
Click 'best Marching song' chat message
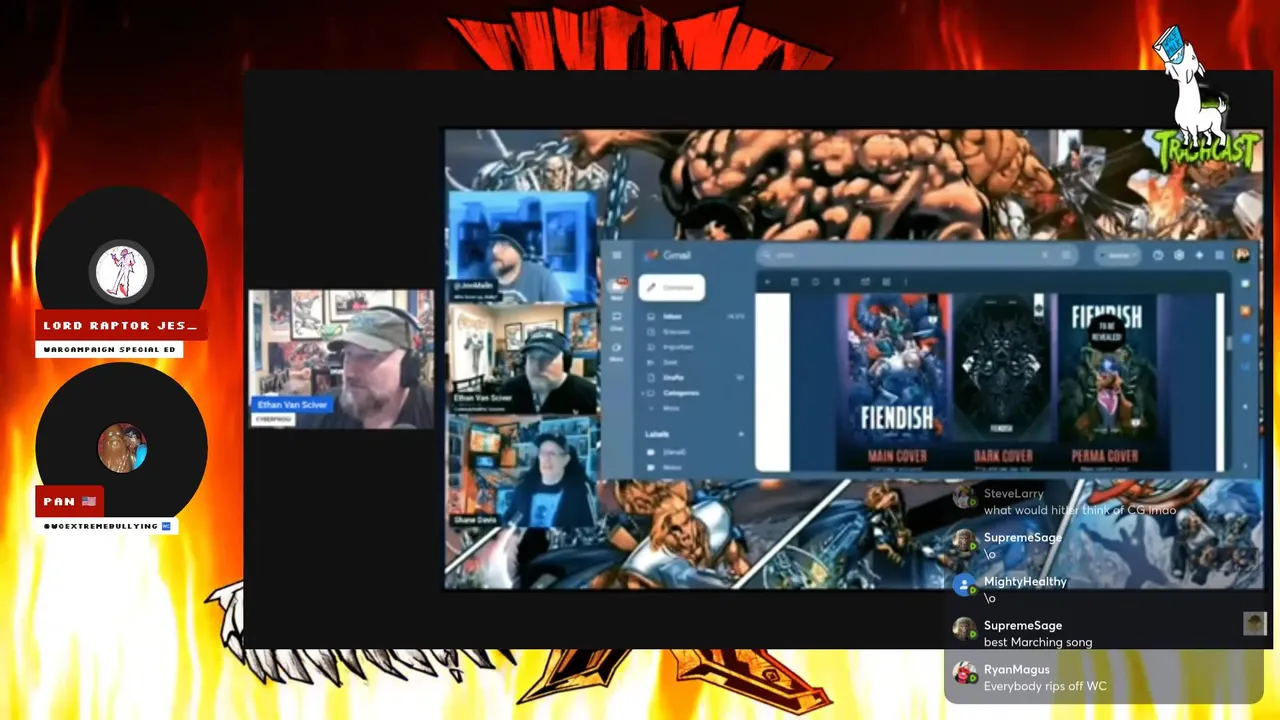pos(1038,642)
